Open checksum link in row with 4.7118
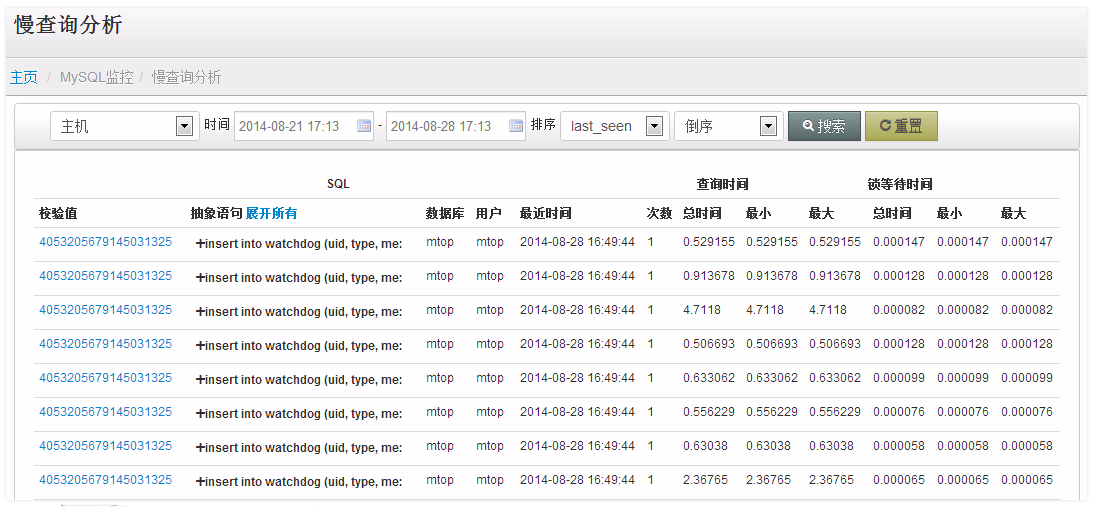This screenshot has width=1097, height=507. coord(106,310)
